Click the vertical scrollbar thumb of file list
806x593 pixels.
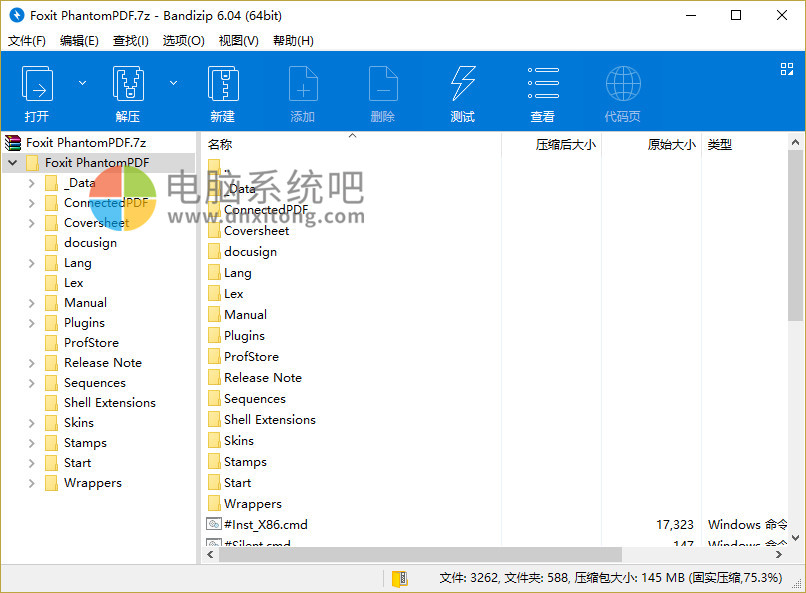(795, 236)
